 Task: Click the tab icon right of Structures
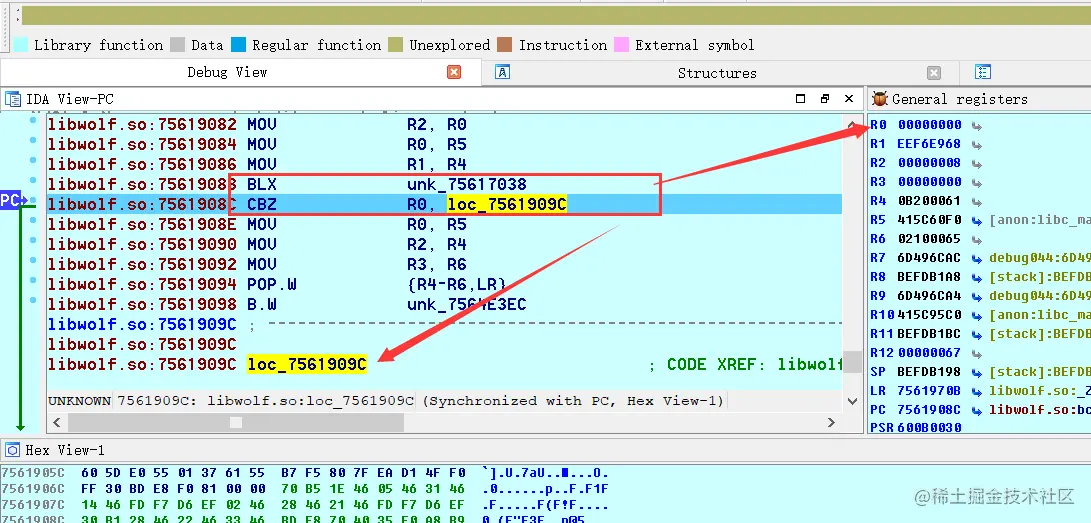[x=982, y=72]
